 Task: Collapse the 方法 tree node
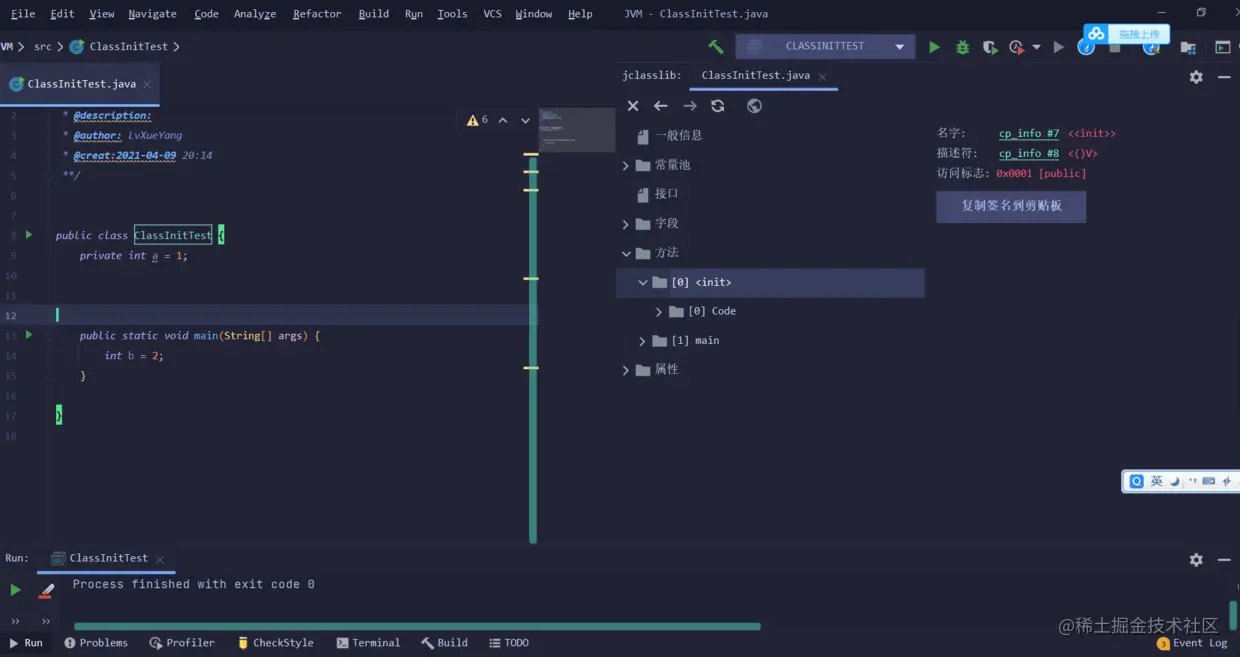626,253
